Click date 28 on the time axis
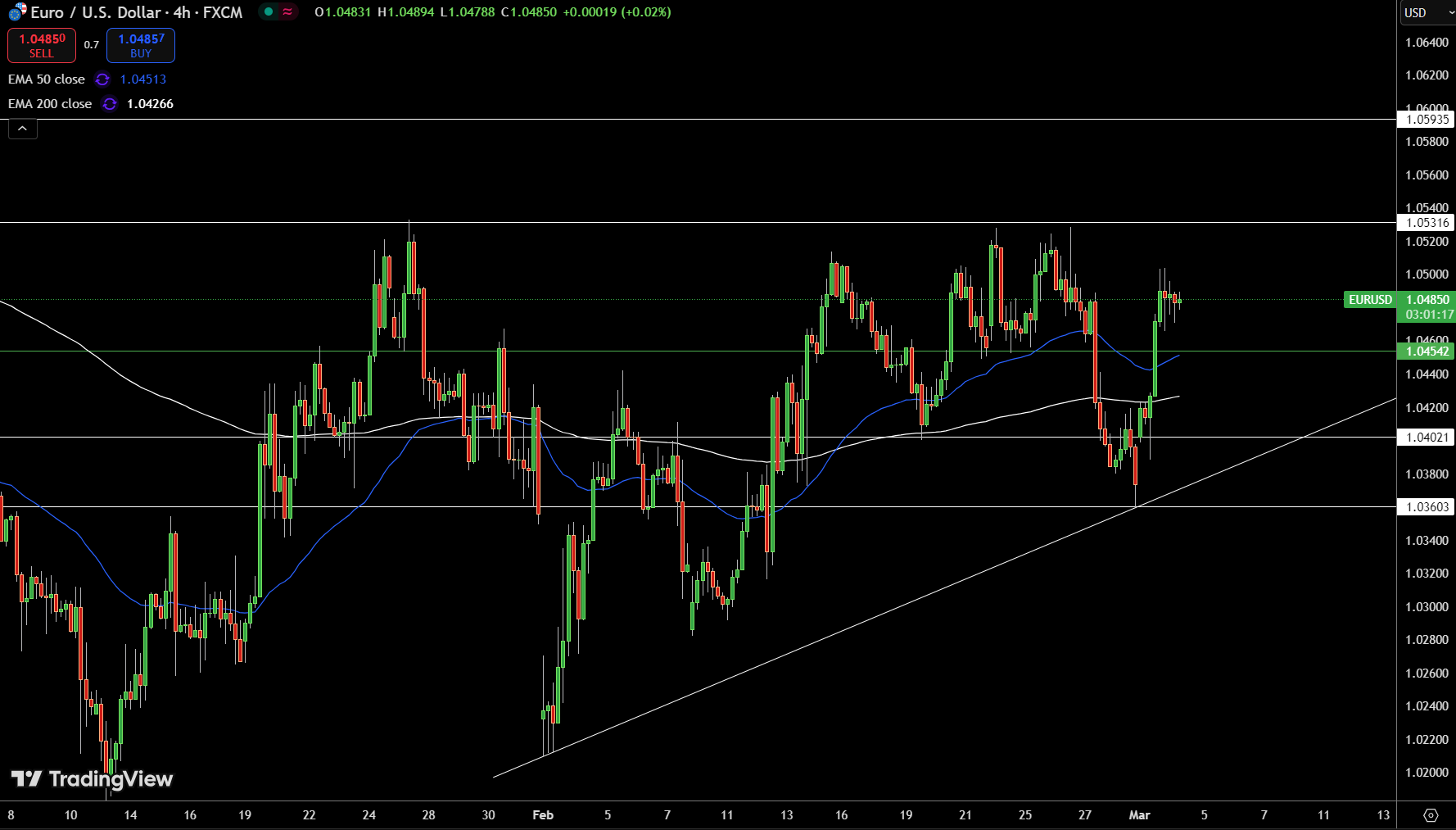This screenshot has height=830, width=1456. click(x=428, y=815)
